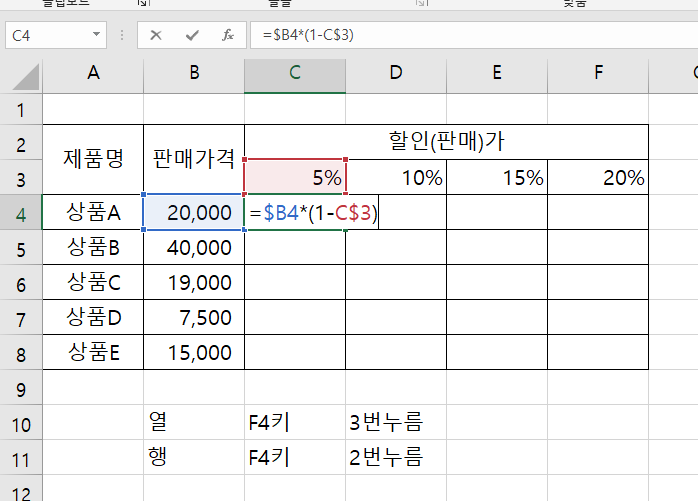This screenshot has height=501, width=698.
Task: Select the 40,000 price cell
Action: pyautogui.click(x=194, y=247)
